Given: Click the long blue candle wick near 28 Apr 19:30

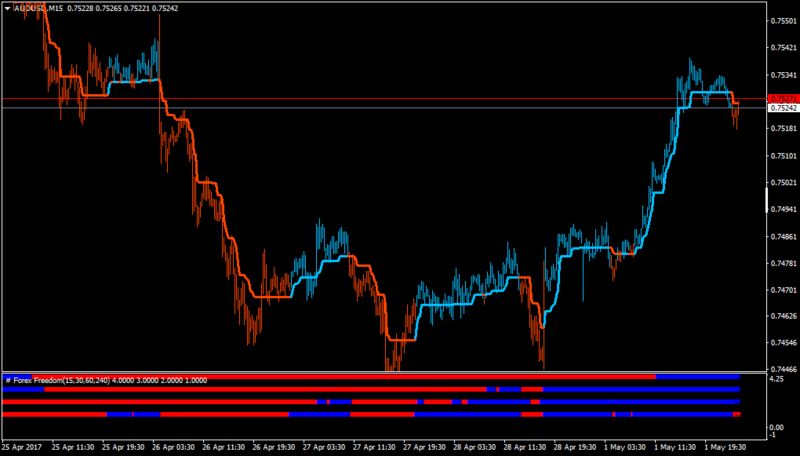Looking at the screenshot, I should tap(583, 275).
